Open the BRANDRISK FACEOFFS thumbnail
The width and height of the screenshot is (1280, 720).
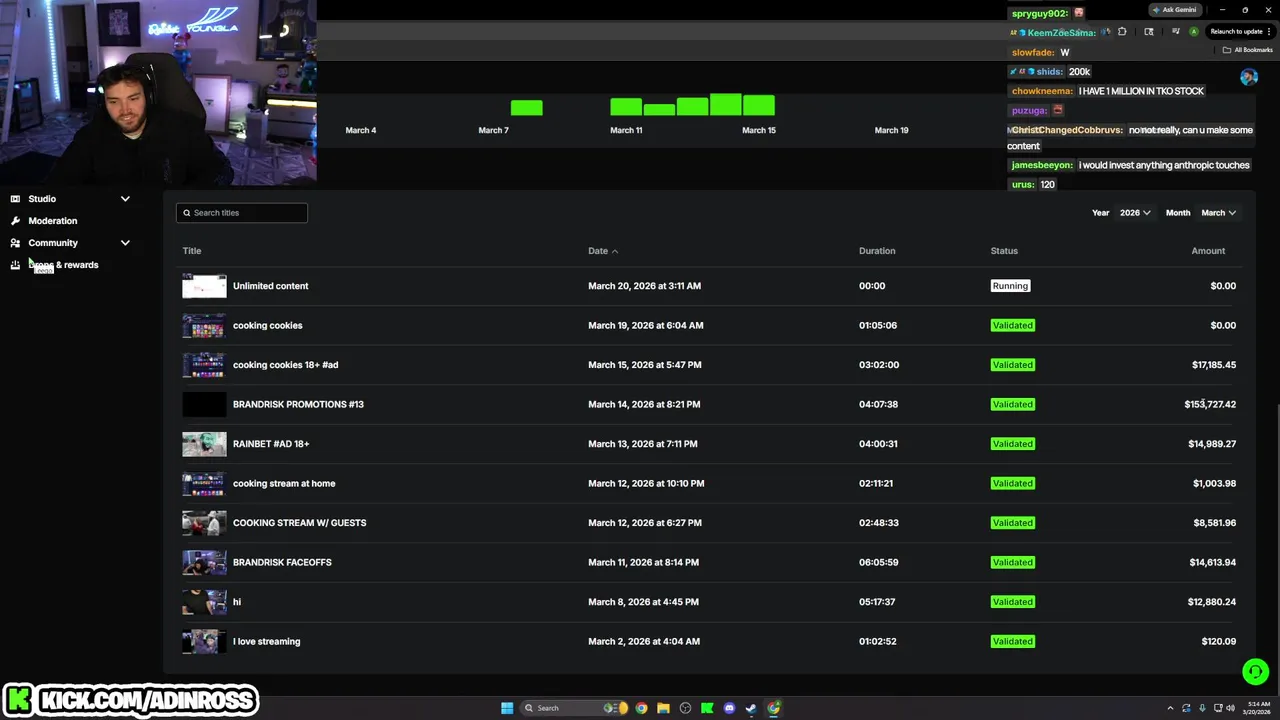[204, 562]
